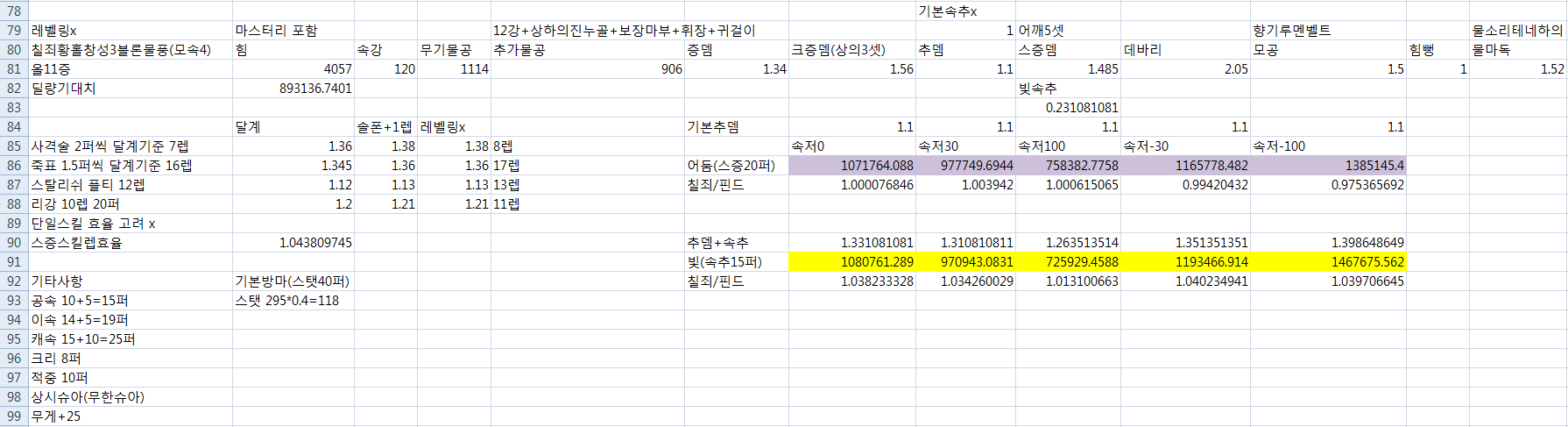
Task: Select the row 81 header
Action: (14, 69)
